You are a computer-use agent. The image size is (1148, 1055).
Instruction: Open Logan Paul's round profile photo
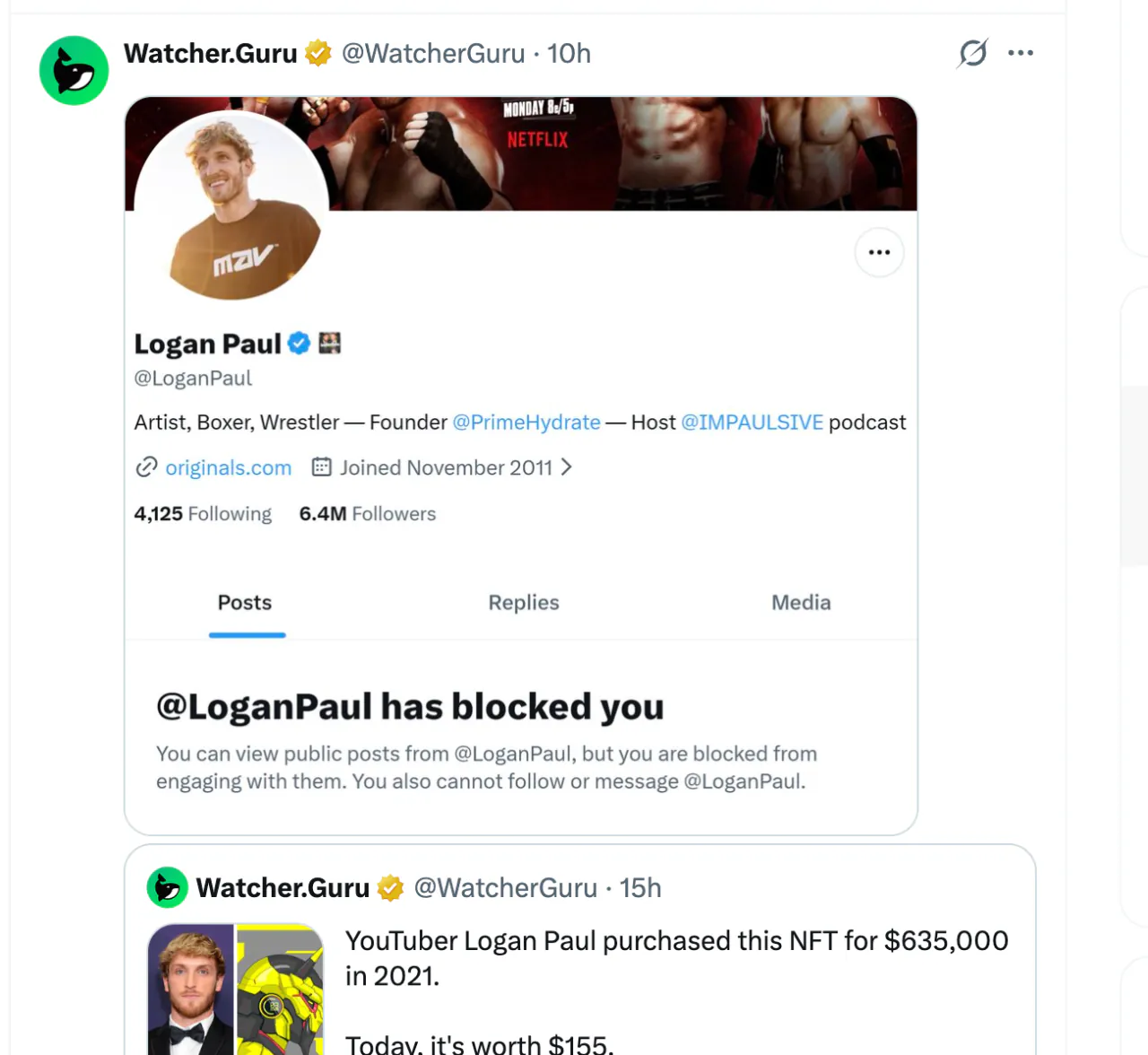pos(231,206)
